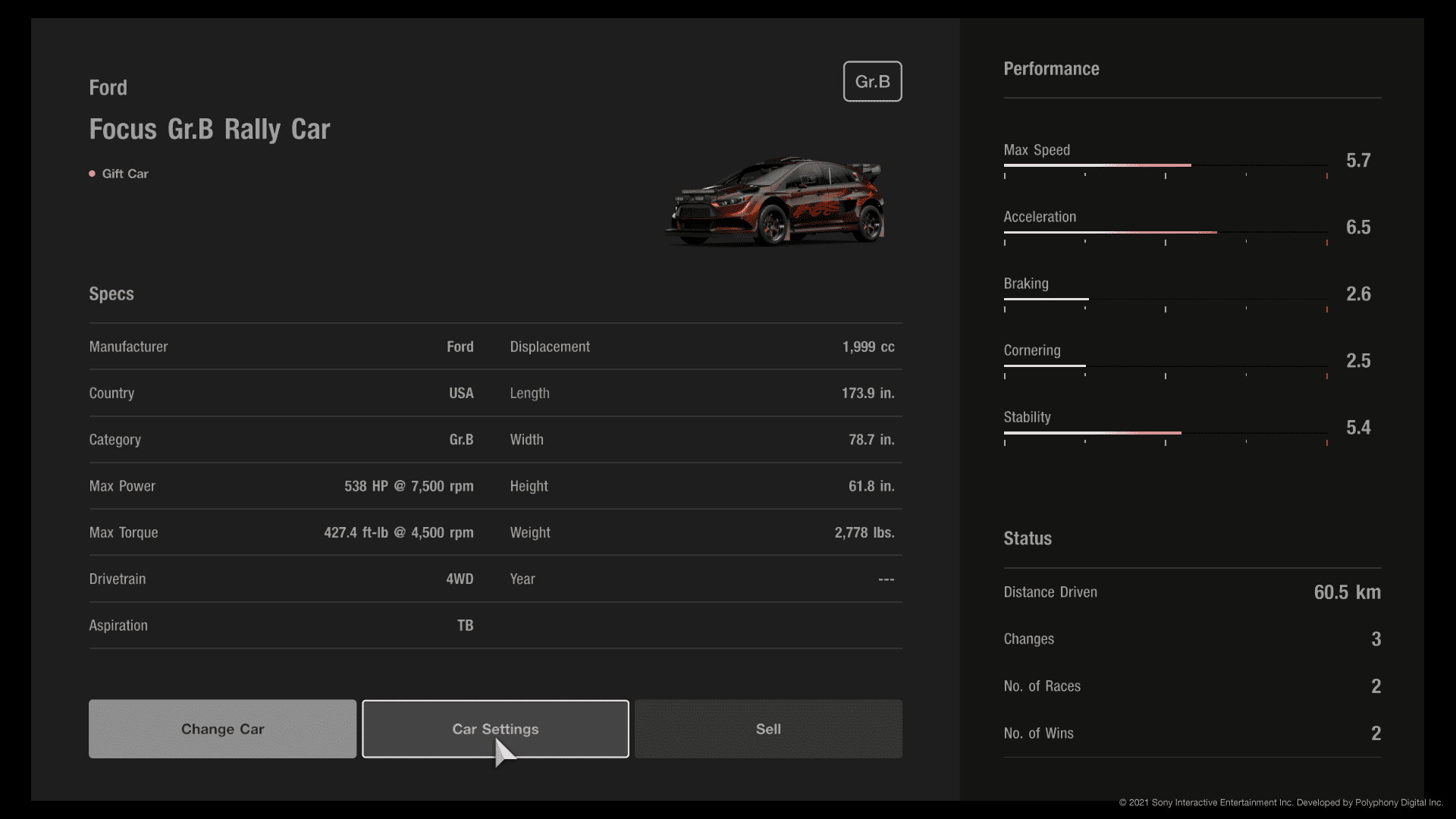
Task: Click the No. of Wins label
Action: click(1038, 733)
